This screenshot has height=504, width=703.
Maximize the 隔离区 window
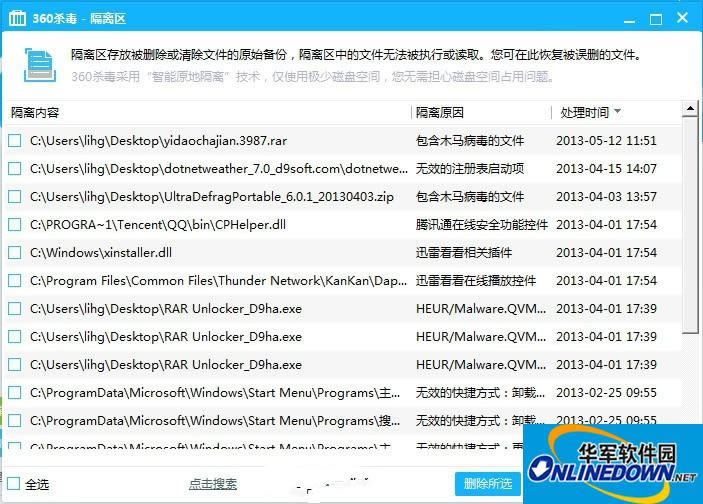pos(656,19)
